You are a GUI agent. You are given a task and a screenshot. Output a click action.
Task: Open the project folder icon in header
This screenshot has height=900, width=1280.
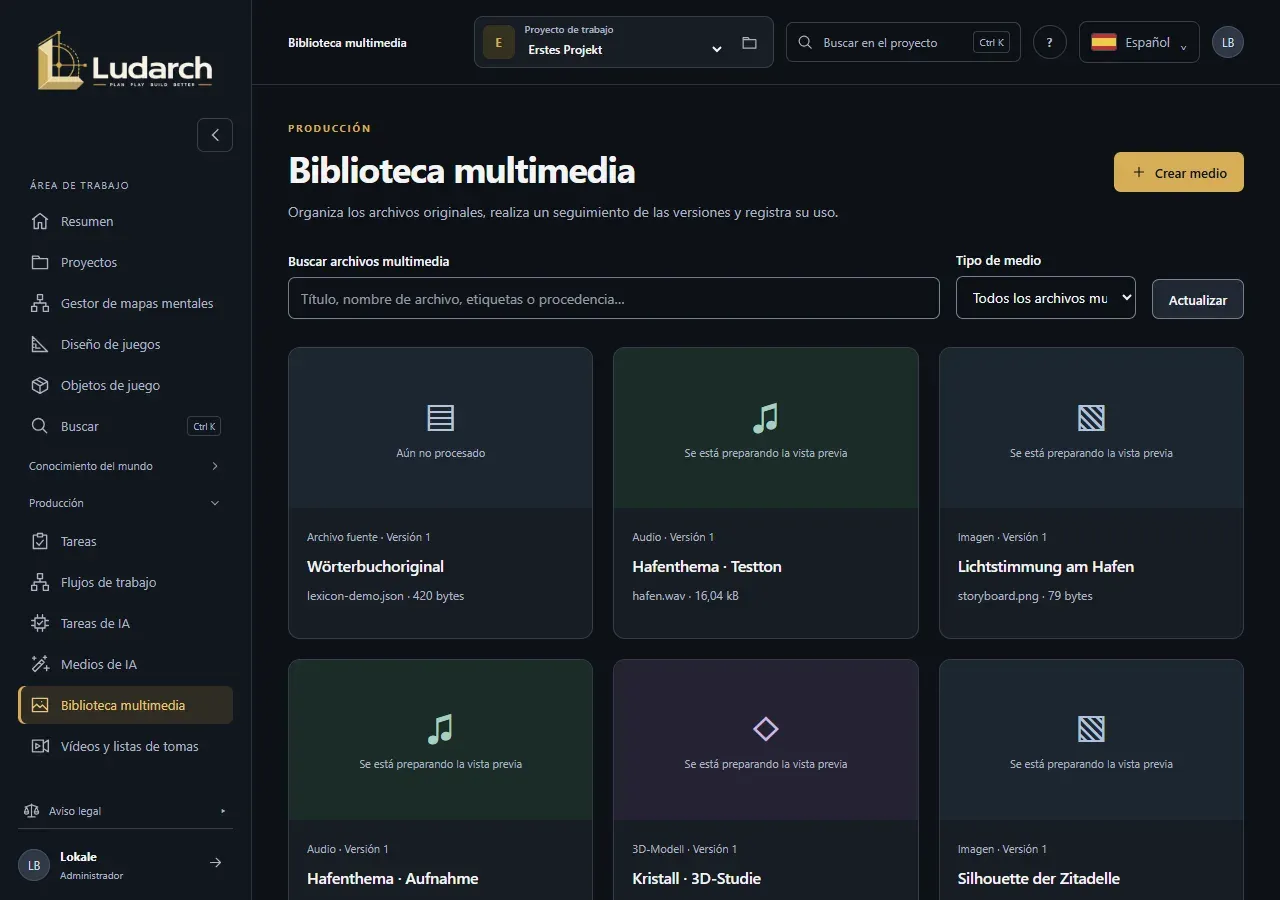[x=749, y=43]
